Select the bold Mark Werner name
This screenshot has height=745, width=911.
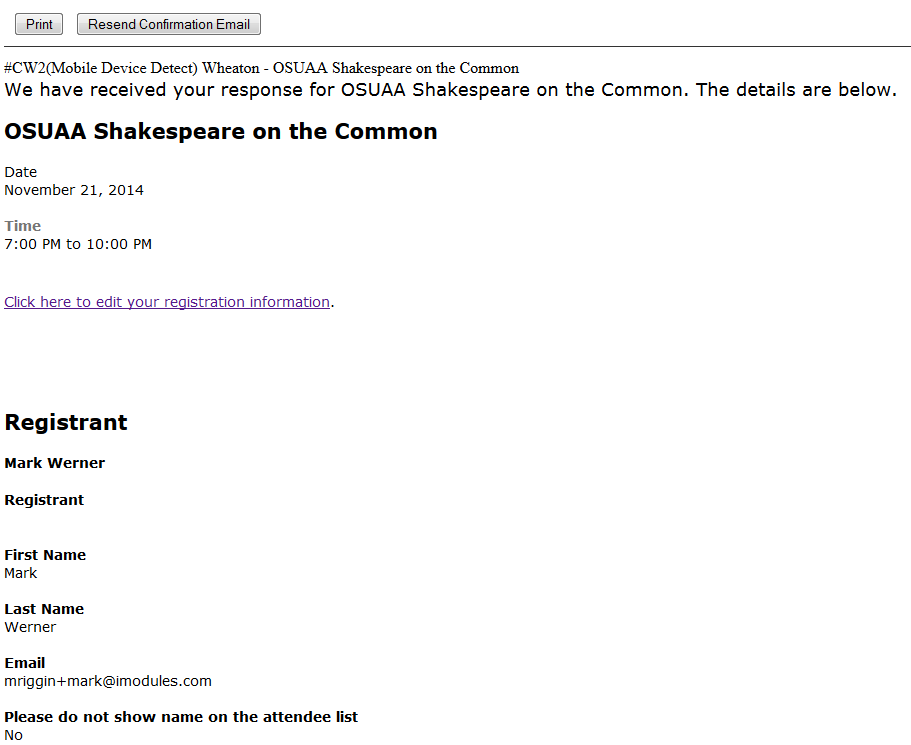55,463
